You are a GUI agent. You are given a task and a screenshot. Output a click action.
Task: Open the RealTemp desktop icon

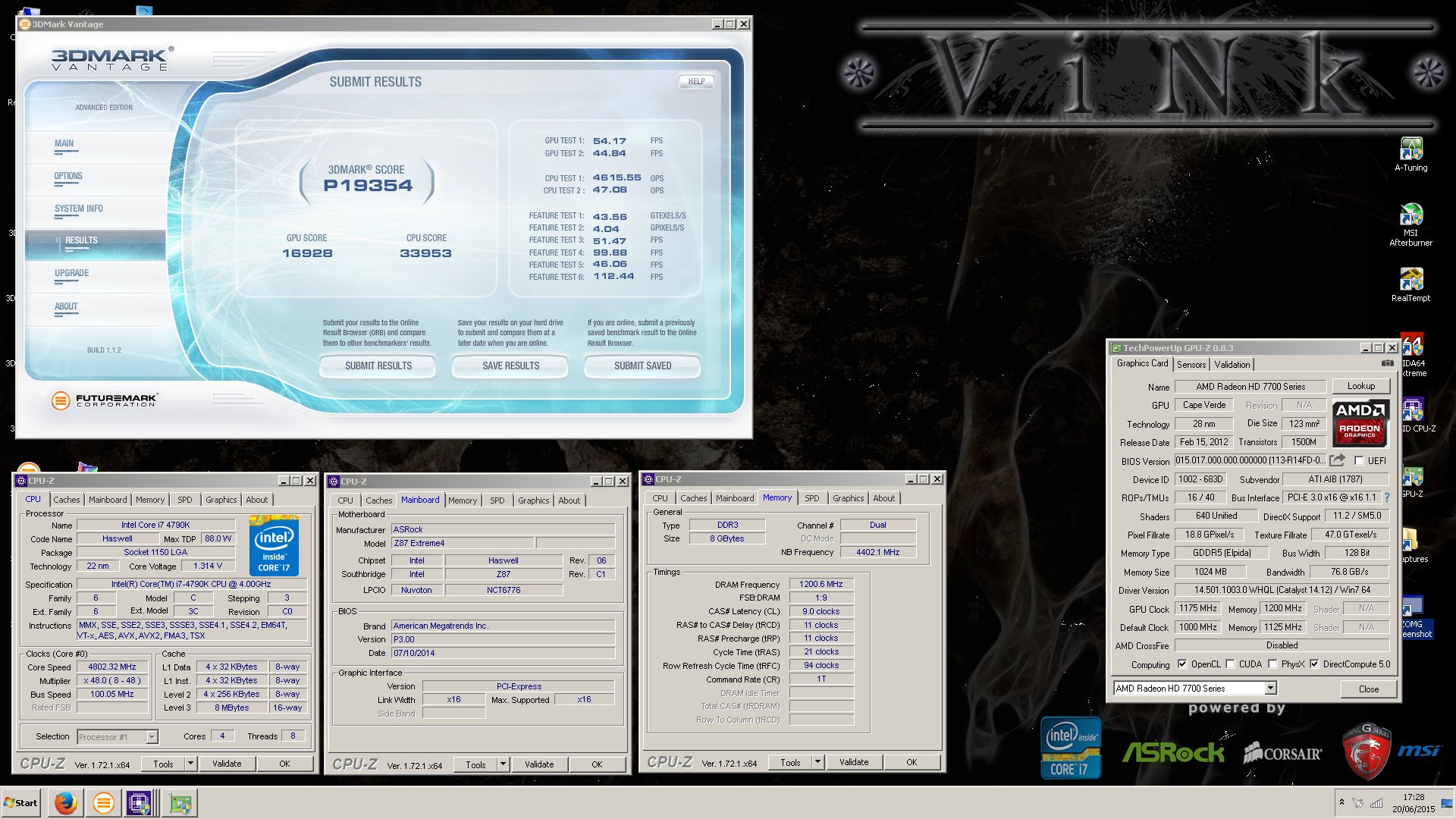coord(1410,285)
